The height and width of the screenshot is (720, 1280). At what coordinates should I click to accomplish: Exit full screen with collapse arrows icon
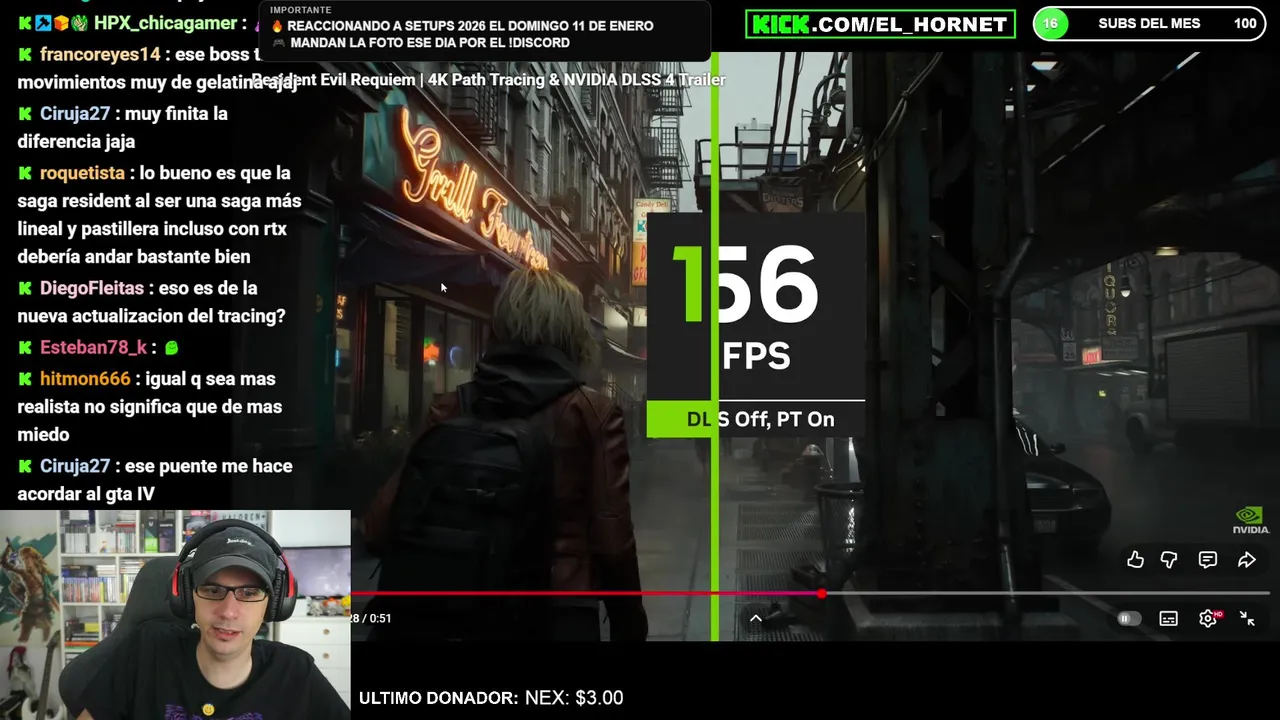[1247, 618]
